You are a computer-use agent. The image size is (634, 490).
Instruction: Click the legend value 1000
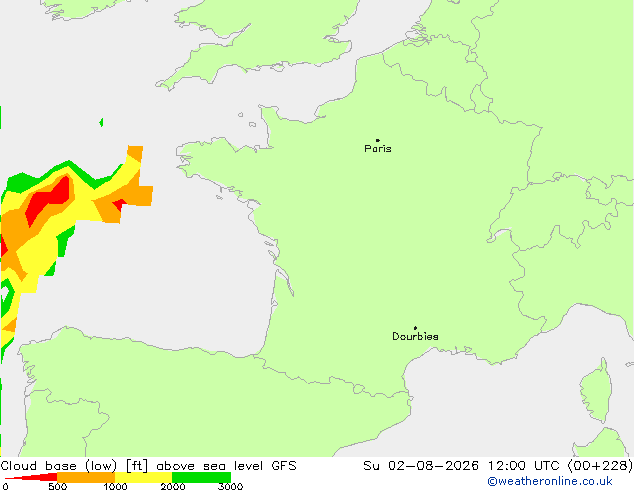115,486
